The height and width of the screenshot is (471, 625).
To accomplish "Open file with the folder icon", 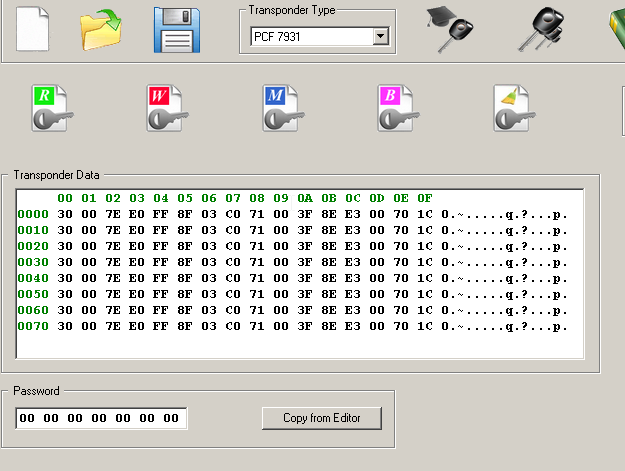I will [101, 30].
